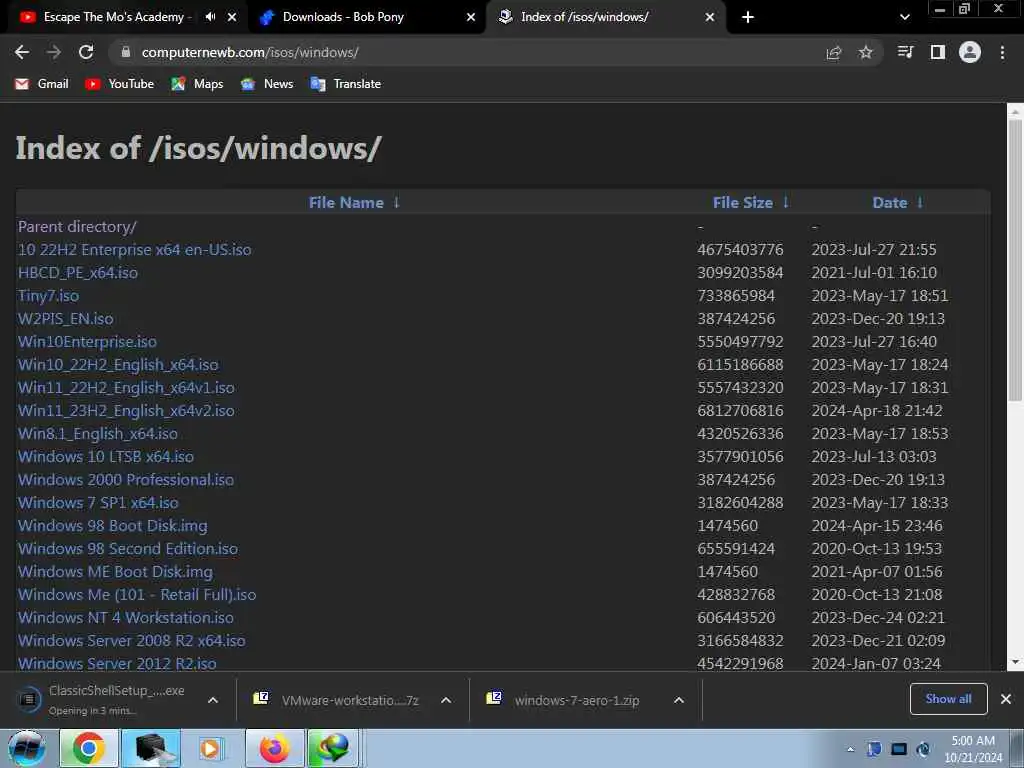Close the Index of /isos/windows/ tab

click(x=710, y=17)
